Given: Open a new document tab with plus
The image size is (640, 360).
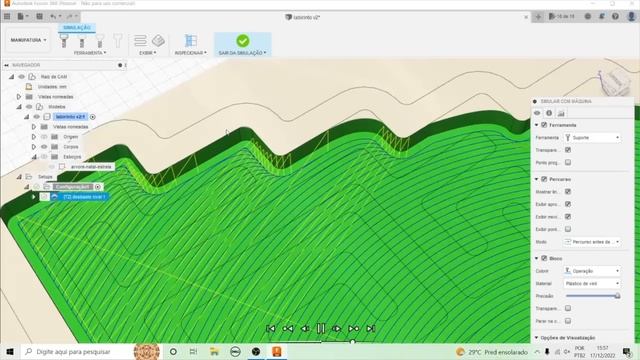Looking at the screenshot, I should pos(538,17).
